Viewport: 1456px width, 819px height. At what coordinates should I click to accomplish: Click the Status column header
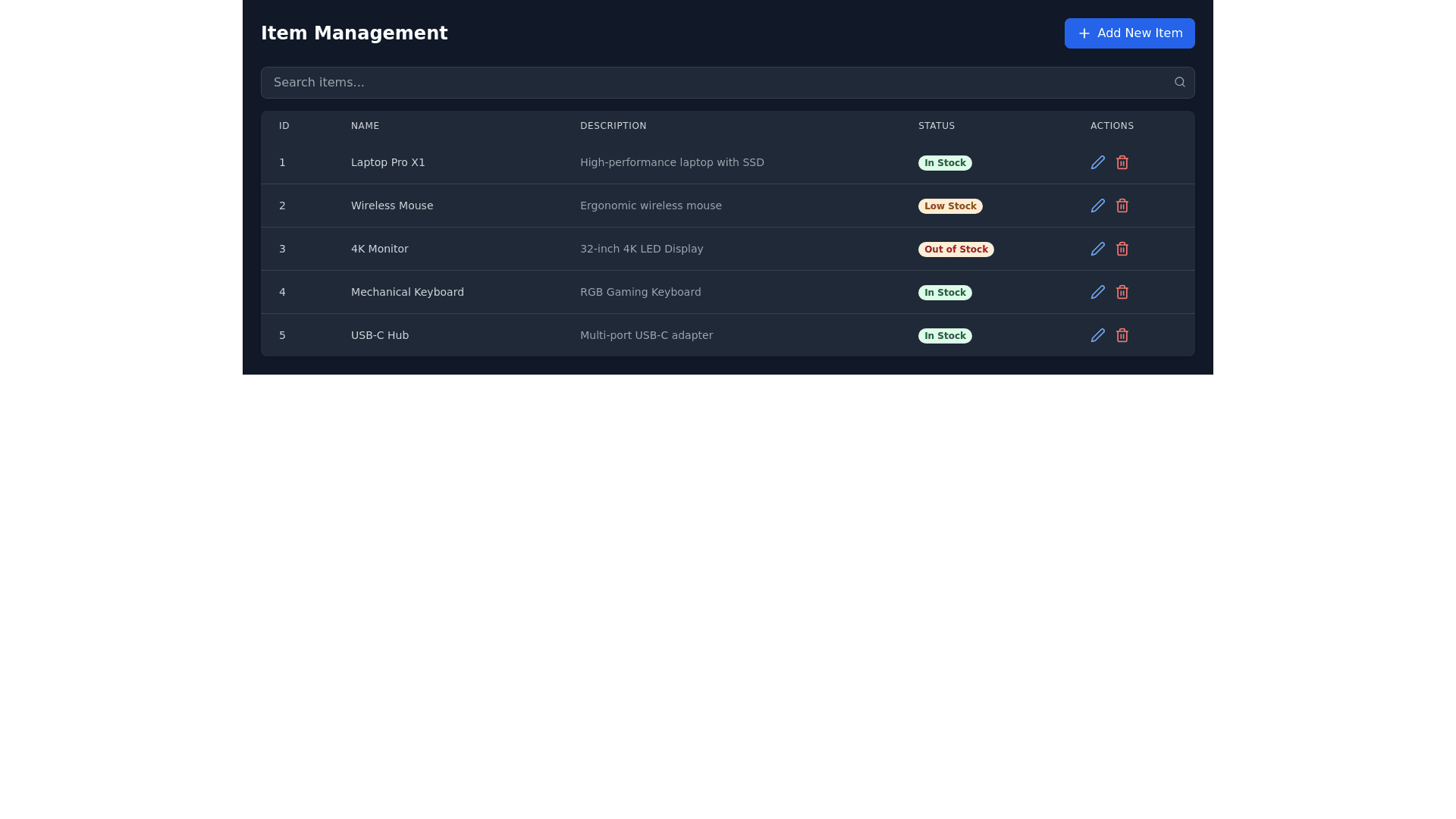click(x=936, y=126)
